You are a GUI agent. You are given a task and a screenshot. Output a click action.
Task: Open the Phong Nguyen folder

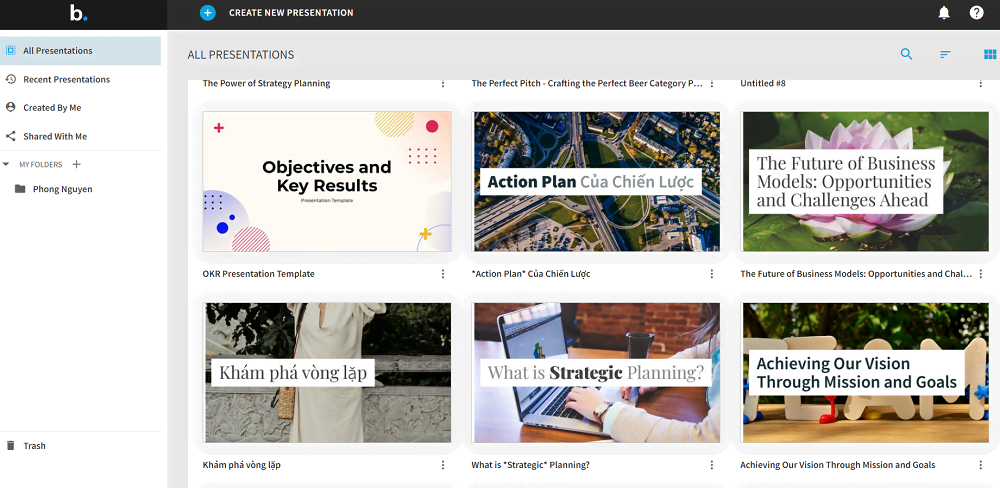62,189
